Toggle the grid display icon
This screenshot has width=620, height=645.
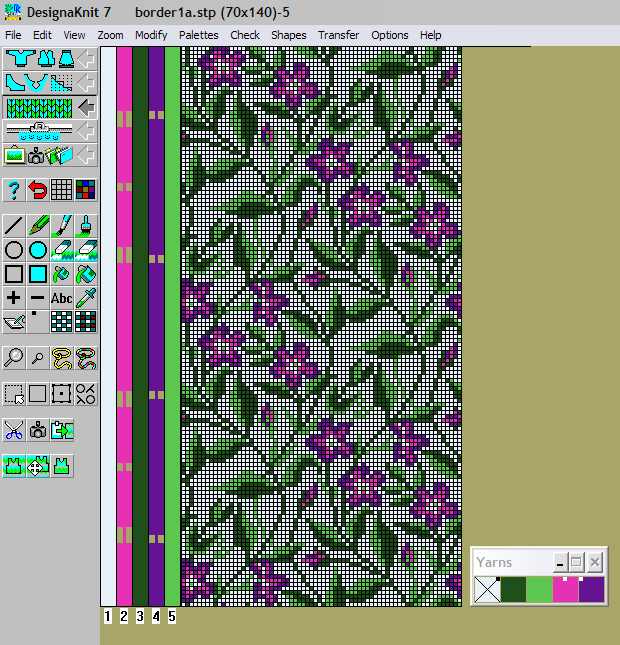point(62,190)
